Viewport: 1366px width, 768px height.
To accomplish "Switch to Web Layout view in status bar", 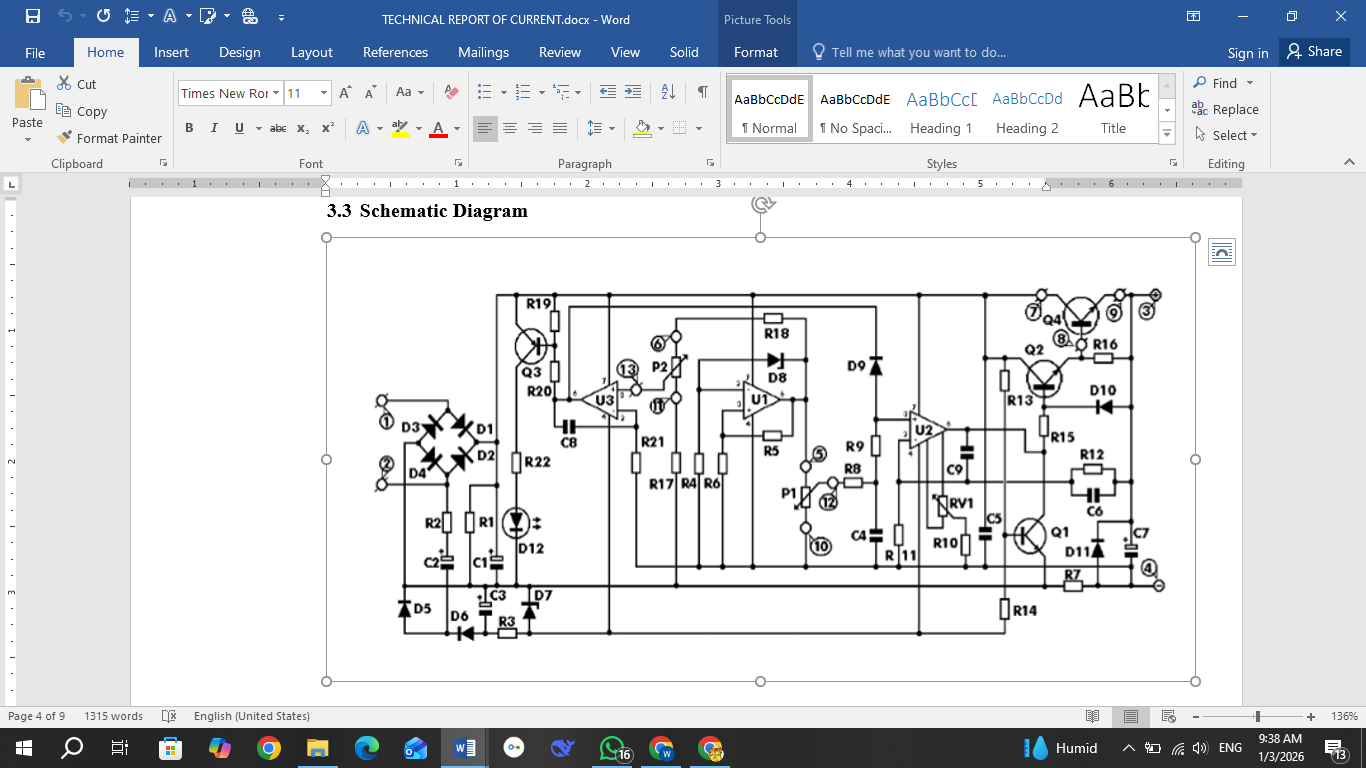I will pos(1168,716).
